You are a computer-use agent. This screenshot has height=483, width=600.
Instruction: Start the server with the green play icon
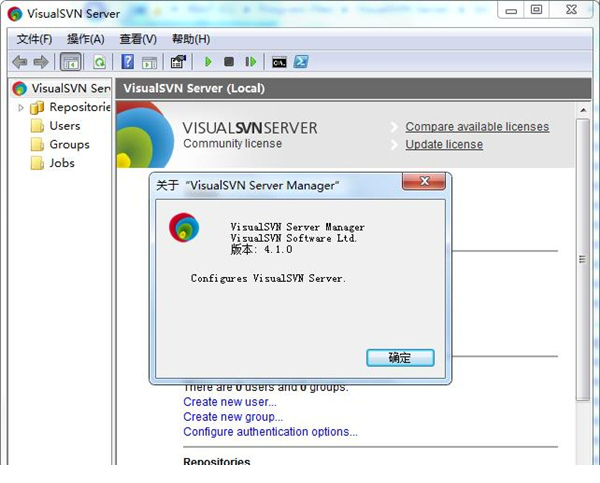coord(208,62)
